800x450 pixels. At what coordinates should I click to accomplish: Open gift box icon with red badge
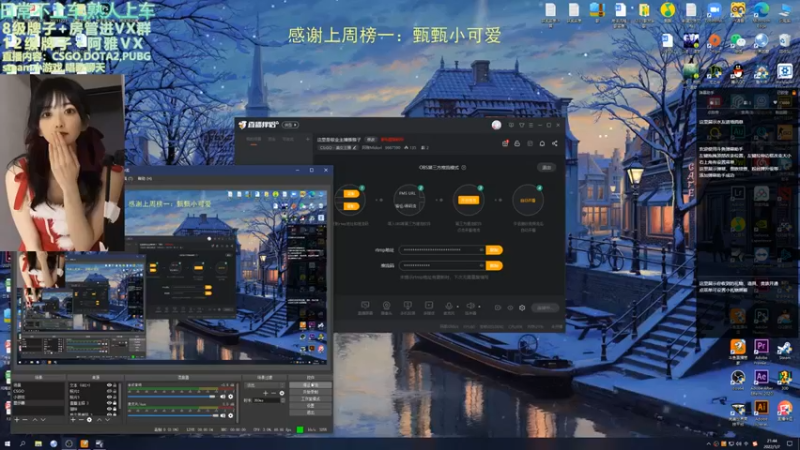pyautogui.click(x=505, y=144)
